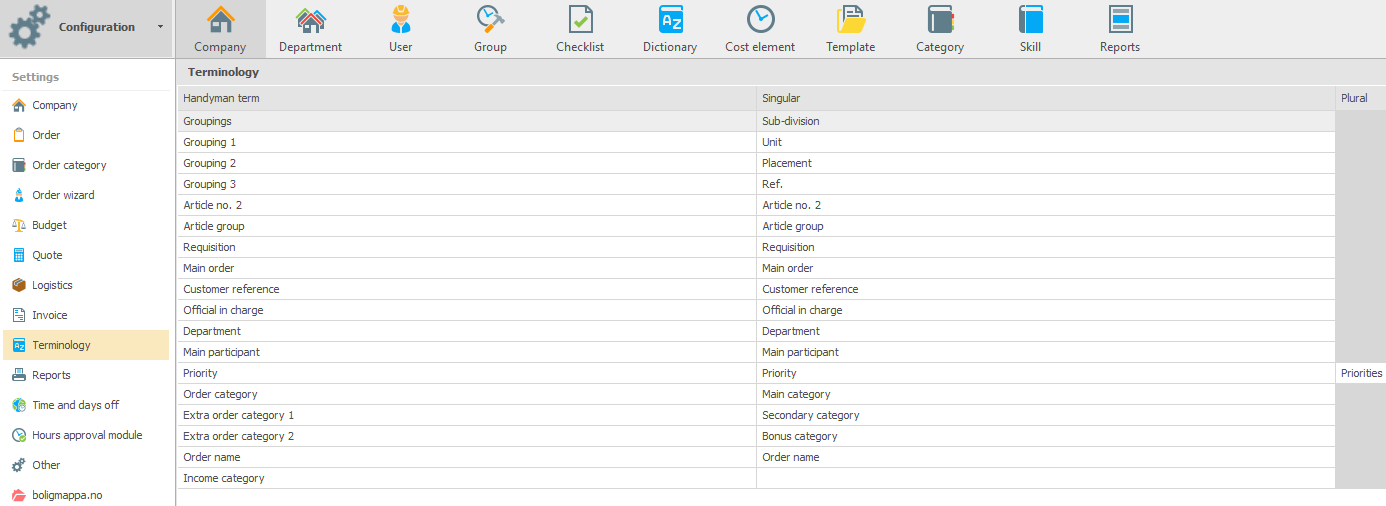The height and width of the screenshot is (506, 1386).
Task: Select Quote in Settings sidebar
Action: pyautogui.click(x=86, y=255)
